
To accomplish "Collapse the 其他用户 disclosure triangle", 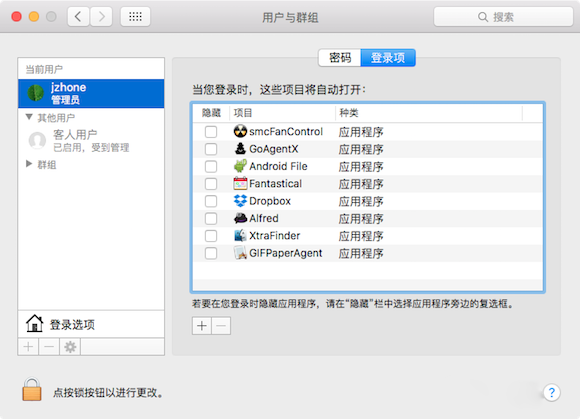I will click(29, 117).
